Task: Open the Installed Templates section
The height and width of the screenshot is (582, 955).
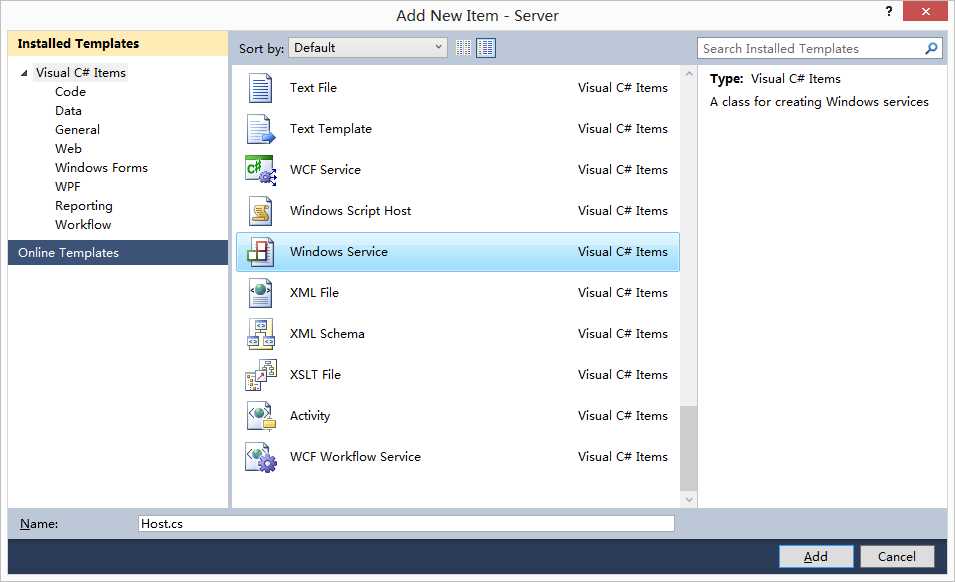Action: 118,44
